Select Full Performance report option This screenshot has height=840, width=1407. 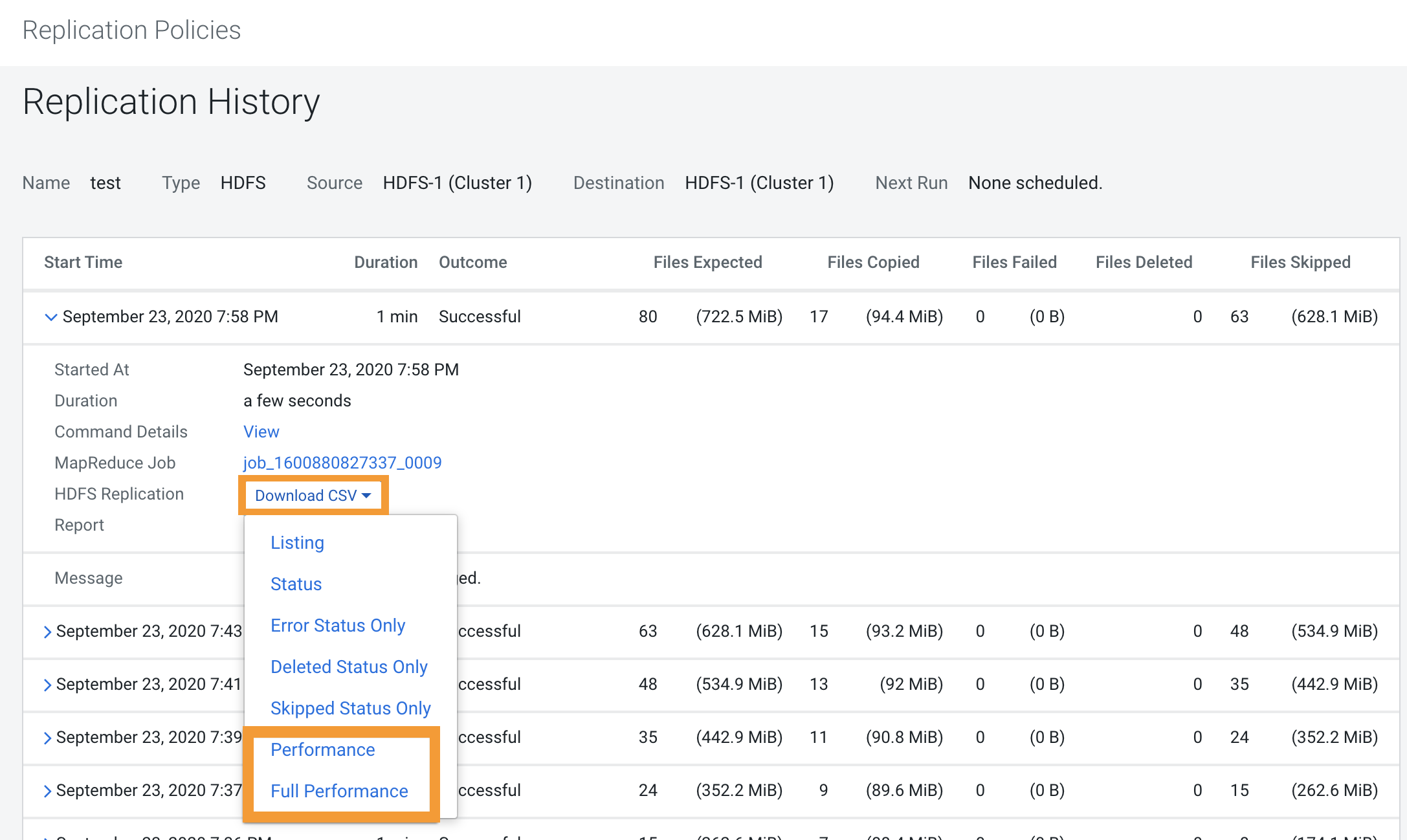tap(339, 791)
